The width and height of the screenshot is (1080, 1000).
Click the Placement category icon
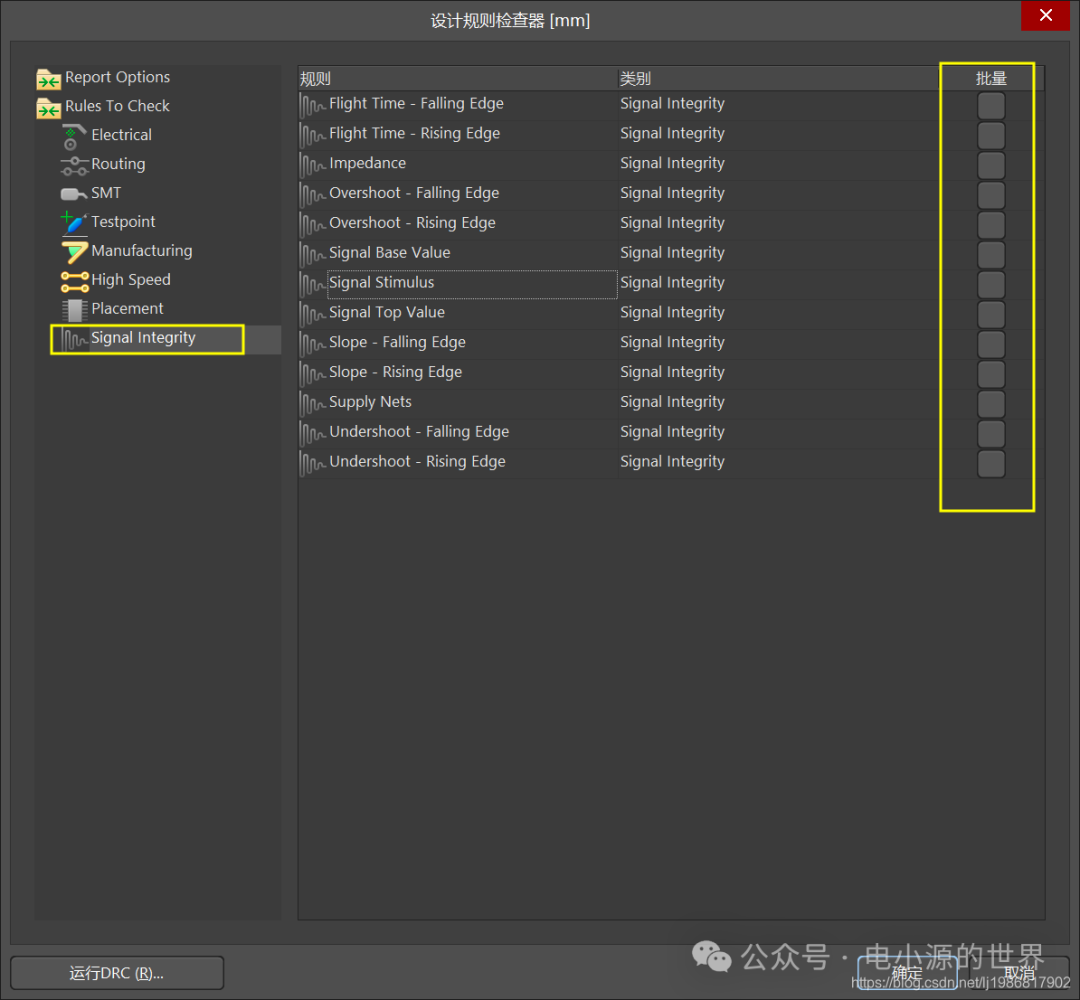[74, 310]
